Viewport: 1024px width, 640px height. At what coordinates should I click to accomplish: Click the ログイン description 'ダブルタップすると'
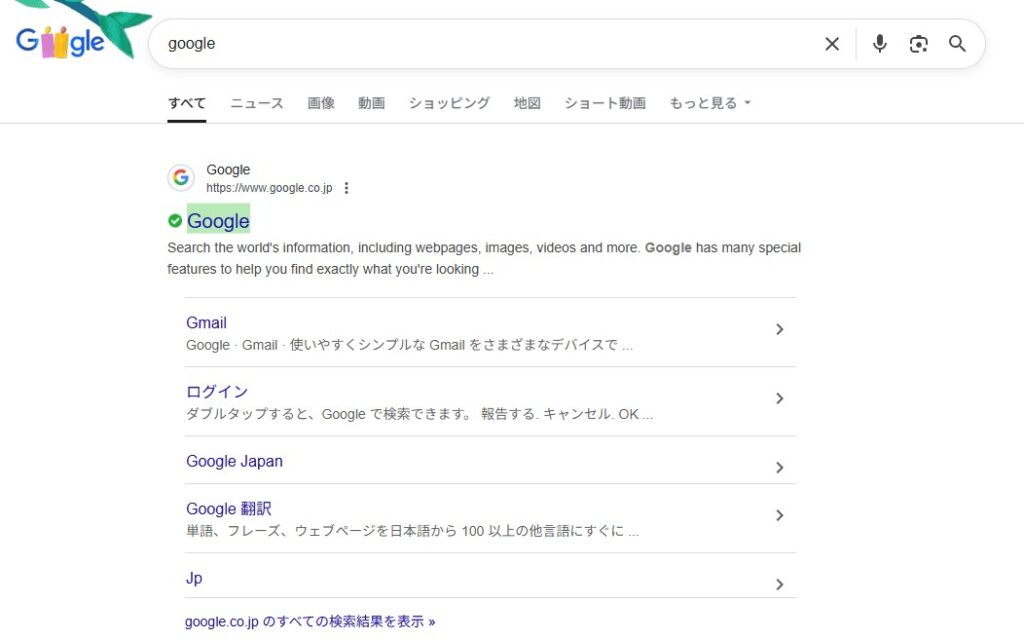tap(246, 414)
